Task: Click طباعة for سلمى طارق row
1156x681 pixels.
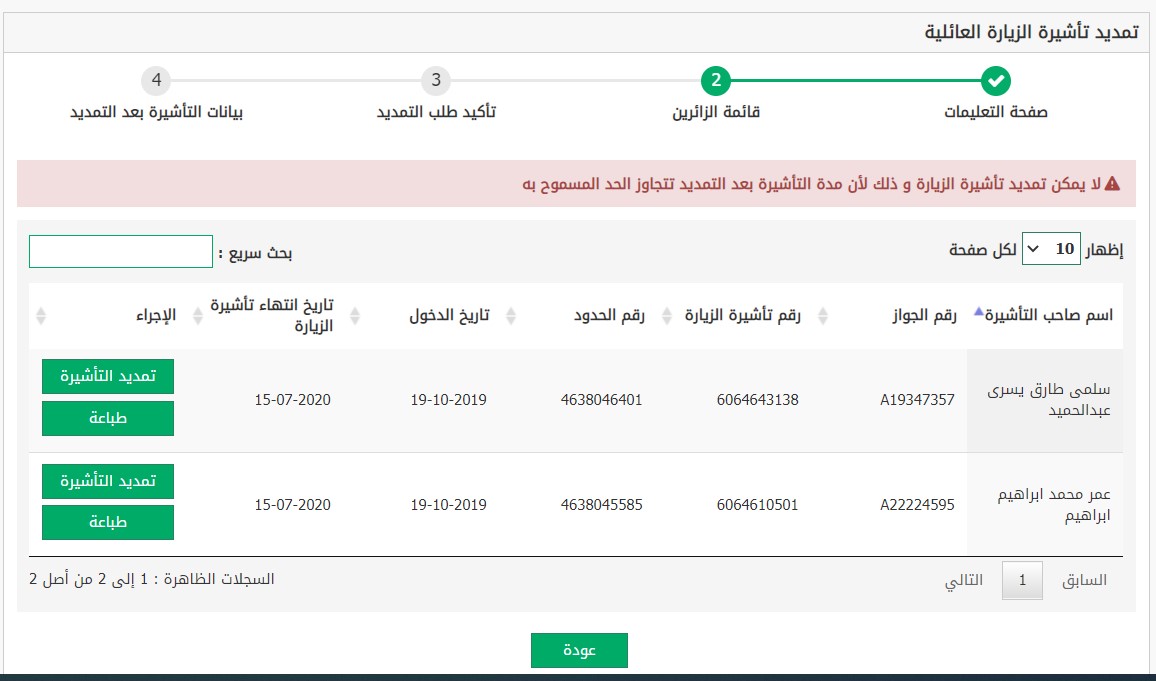Action: (x=108, y=419)
